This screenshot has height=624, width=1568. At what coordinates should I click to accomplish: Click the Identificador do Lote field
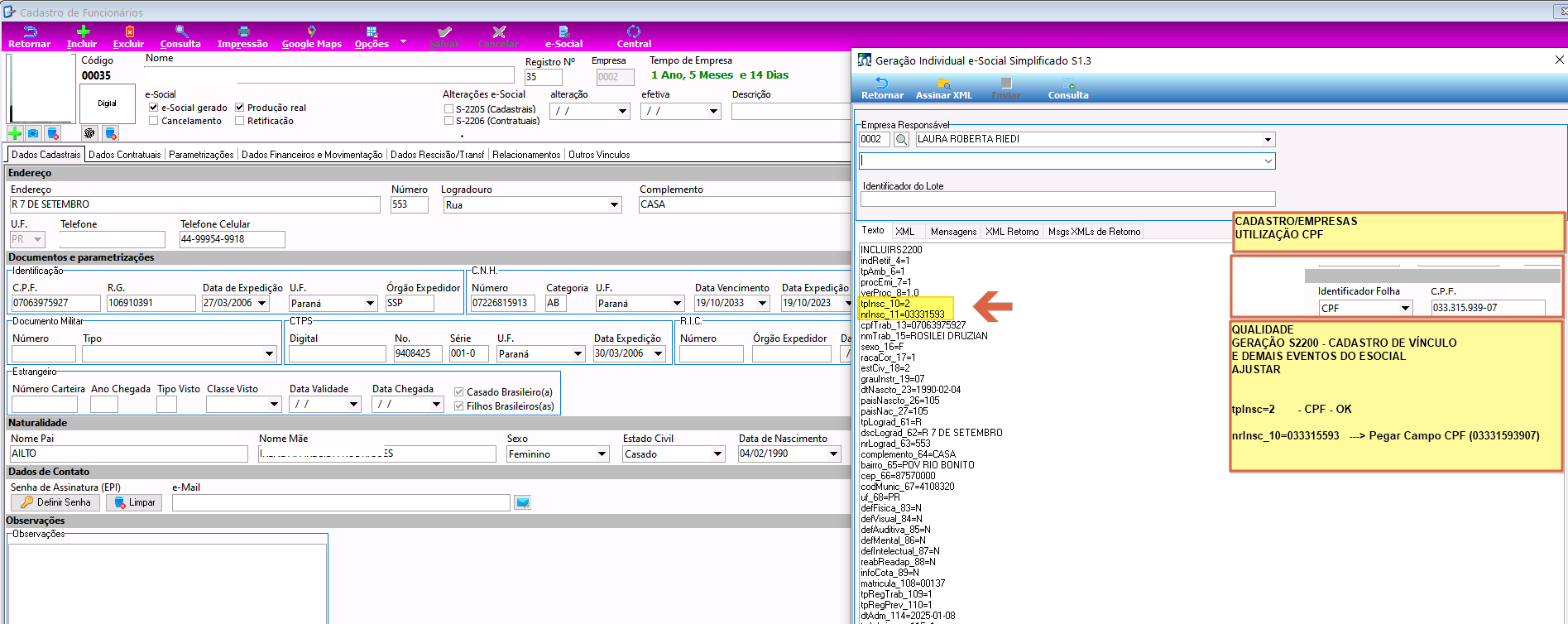[1067, 199]
